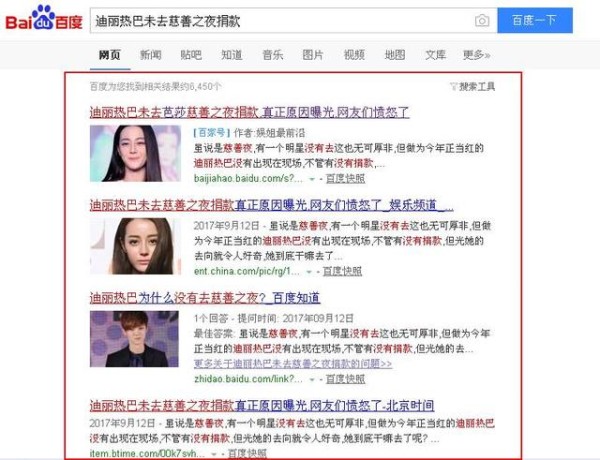Focus the search query input field
This screenshot has width=600, height=460.
[281, 21]
